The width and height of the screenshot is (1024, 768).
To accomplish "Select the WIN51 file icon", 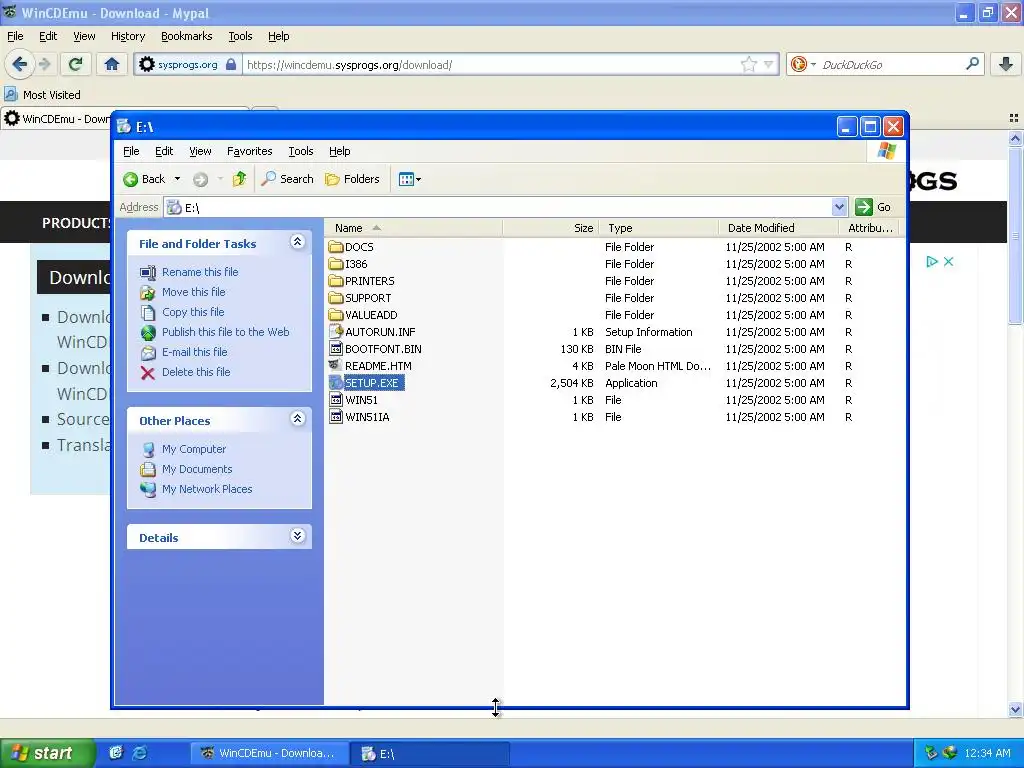I will pos(336,400).
